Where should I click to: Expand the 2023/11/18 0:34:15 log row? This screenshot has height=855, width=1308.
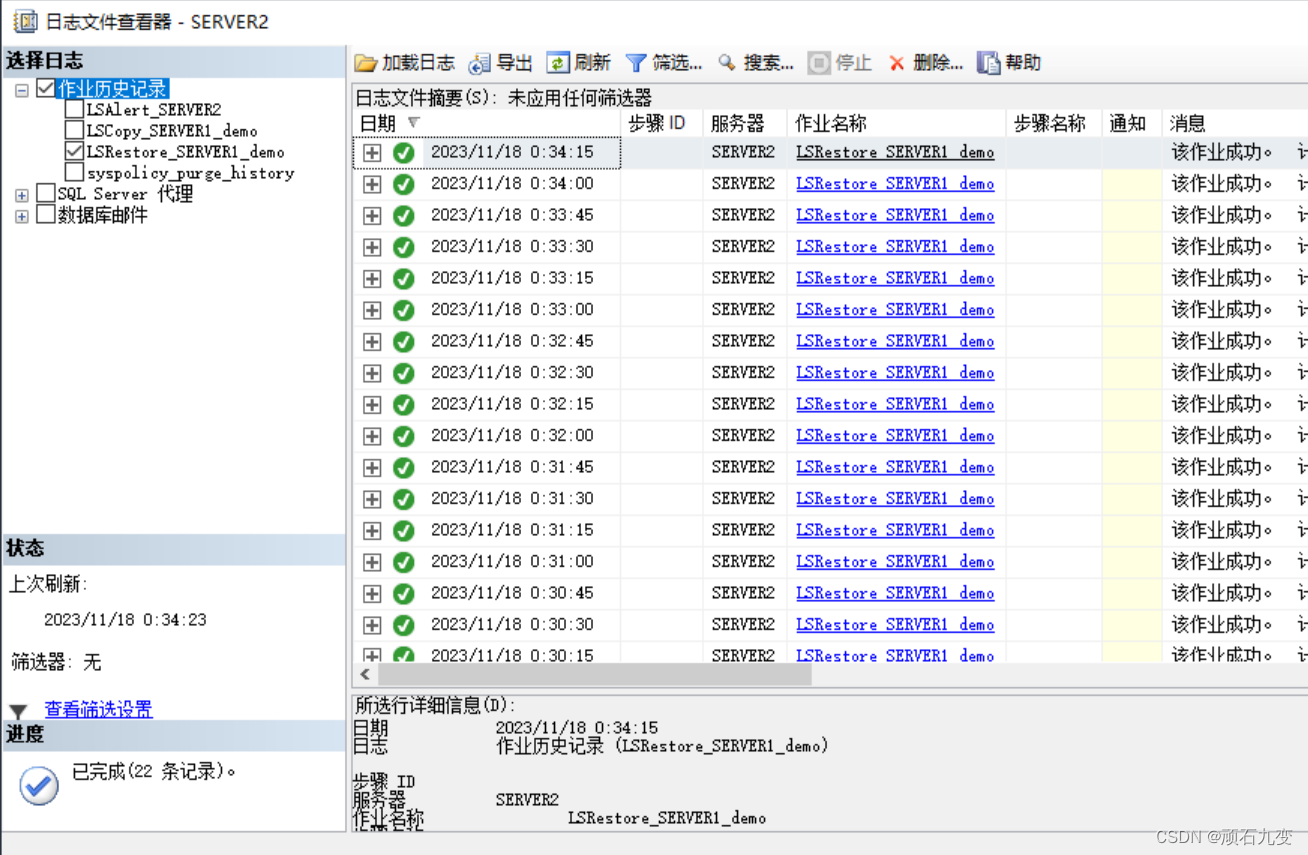coord(372,153)
